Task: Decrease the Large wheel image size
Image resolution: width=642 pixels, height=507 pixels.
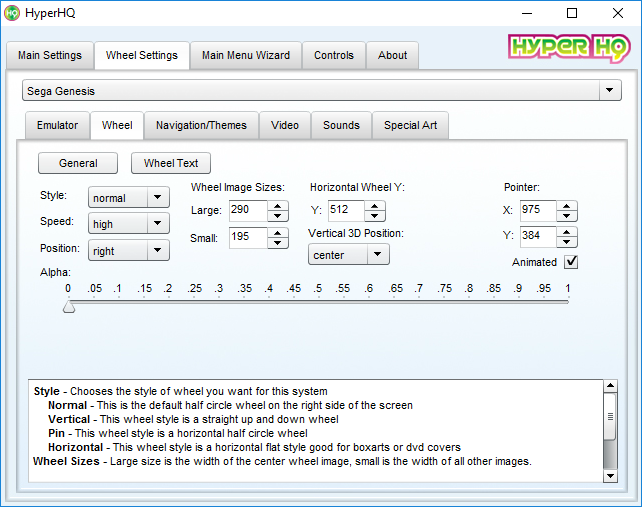Action: (x=278, y=216)
